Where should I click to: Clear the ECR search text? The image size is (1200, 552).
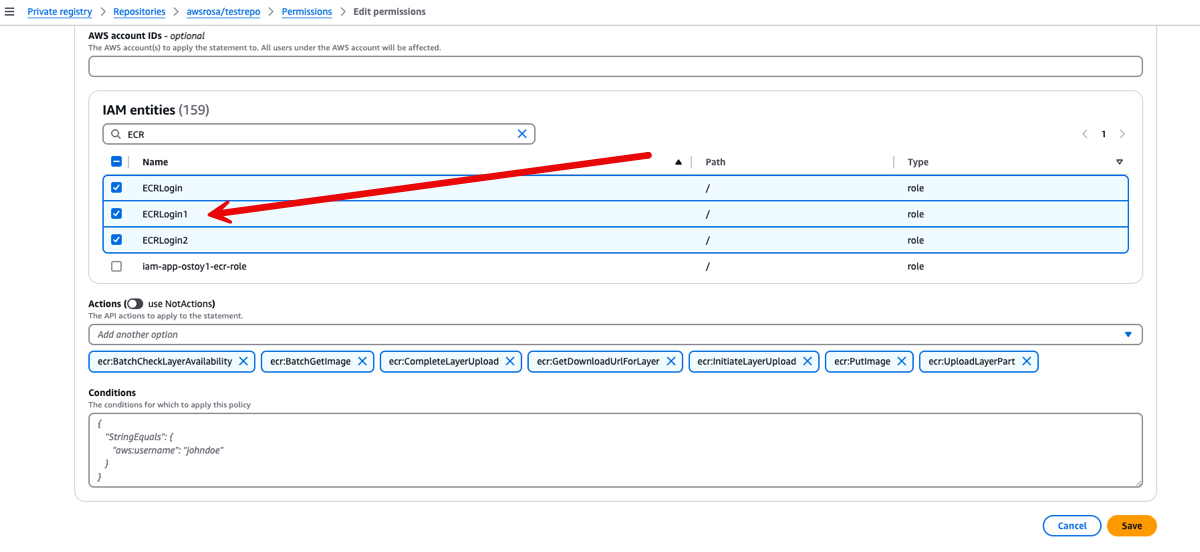point(522,134)
